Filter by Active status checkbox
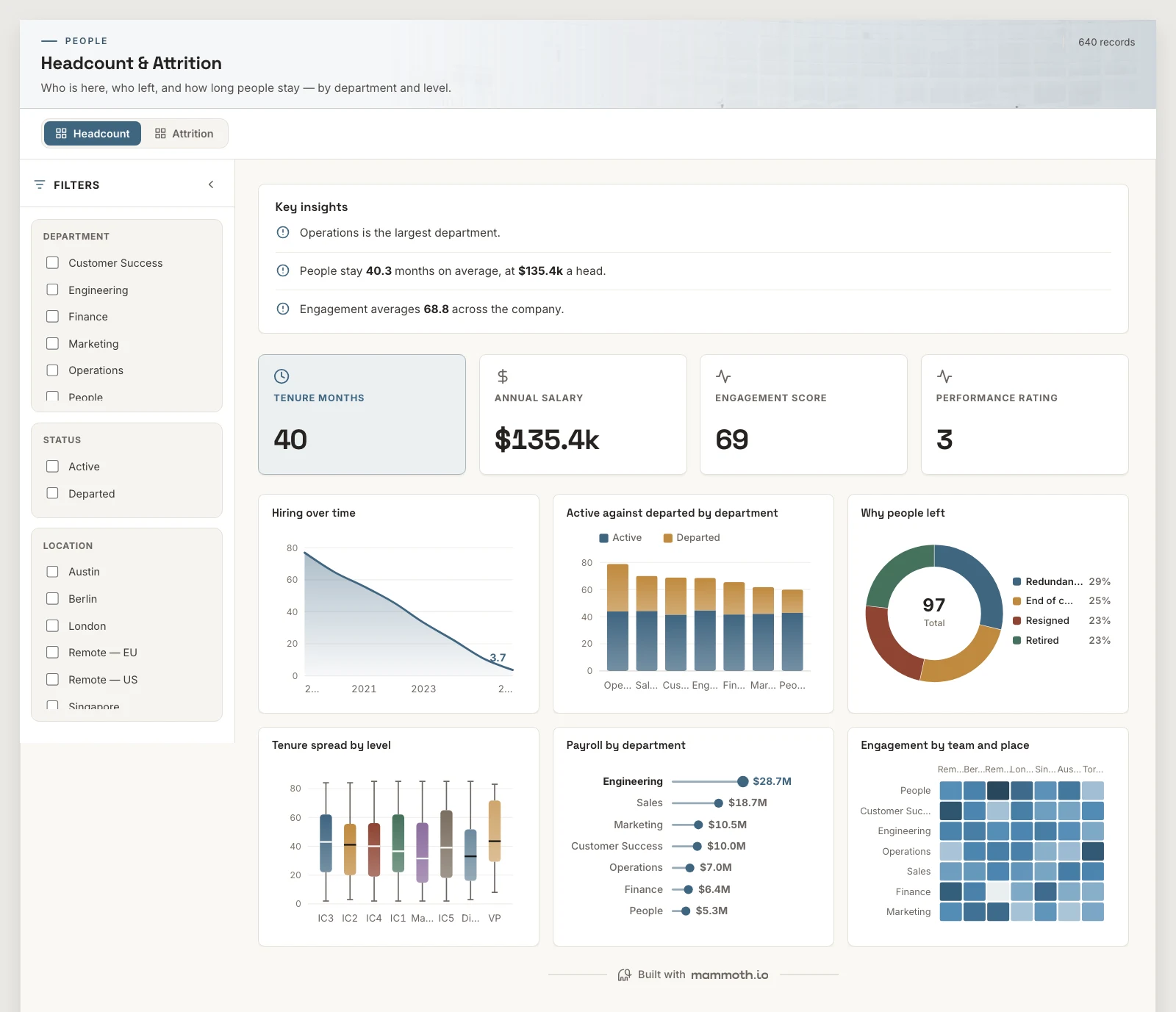 click(52, 466)
